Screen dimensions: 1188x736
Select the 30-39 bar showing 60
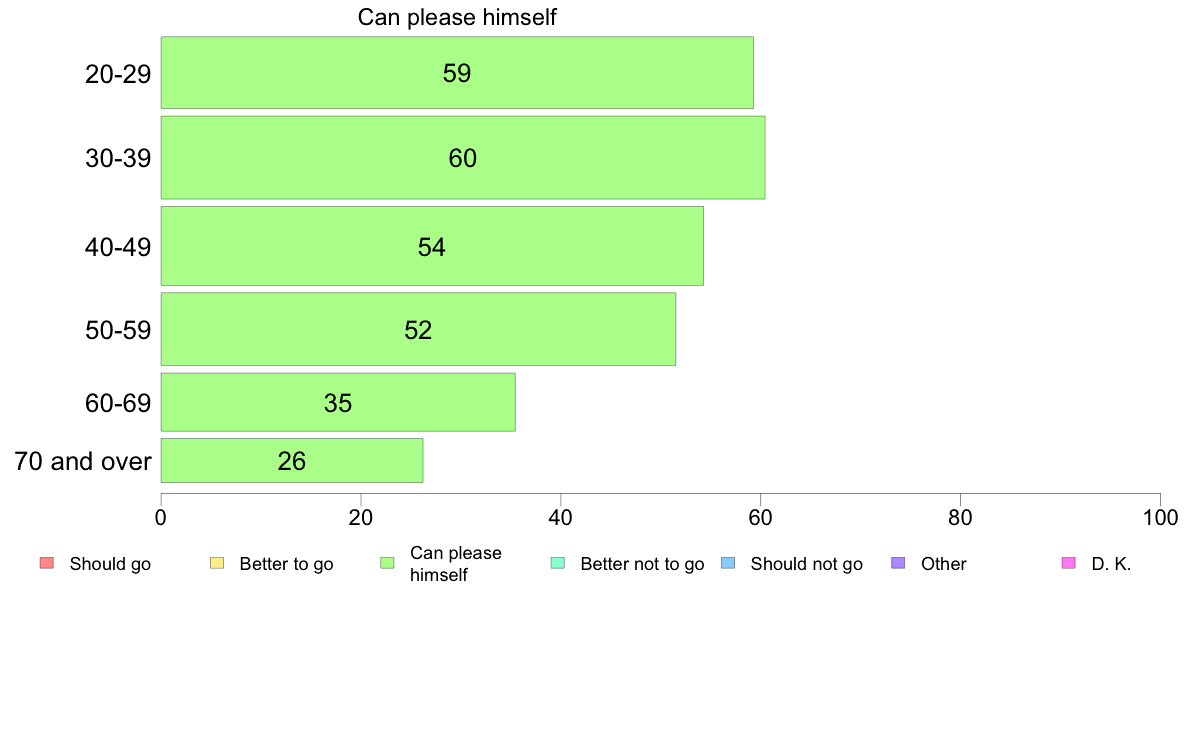pyautogui.click(x=463, y=158)
